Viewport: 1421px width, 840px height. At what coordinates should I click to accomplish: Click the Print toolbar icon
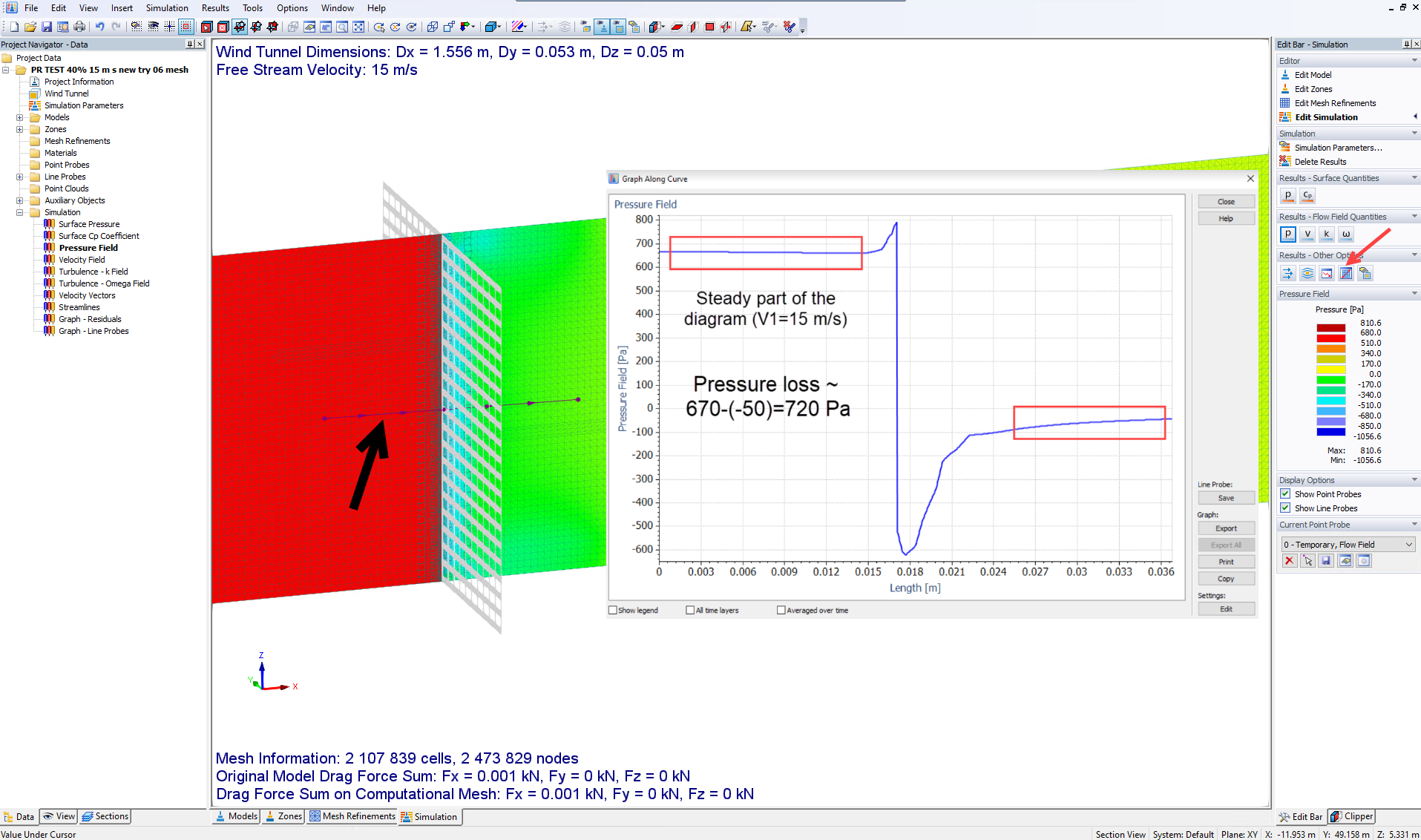[79, 27]
